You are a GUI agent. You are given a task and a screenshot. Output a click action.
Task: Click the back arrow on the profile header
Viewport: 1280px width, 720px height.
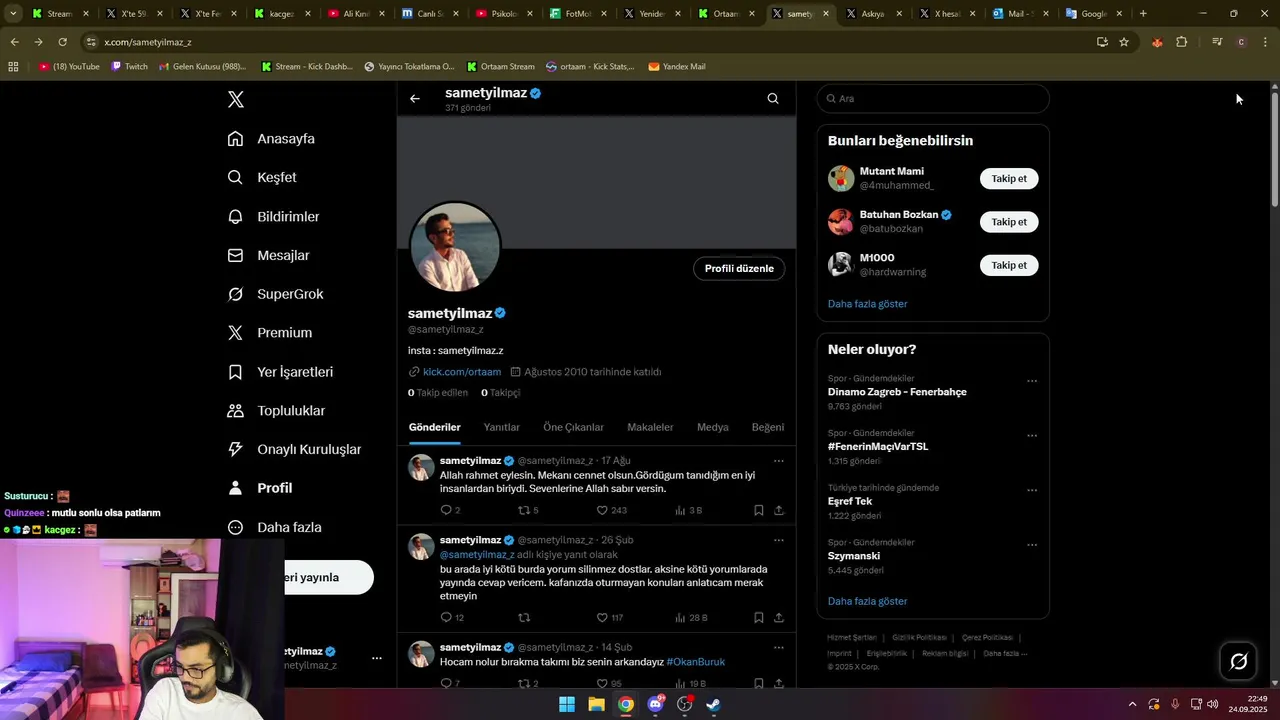[x=415, y=99]
